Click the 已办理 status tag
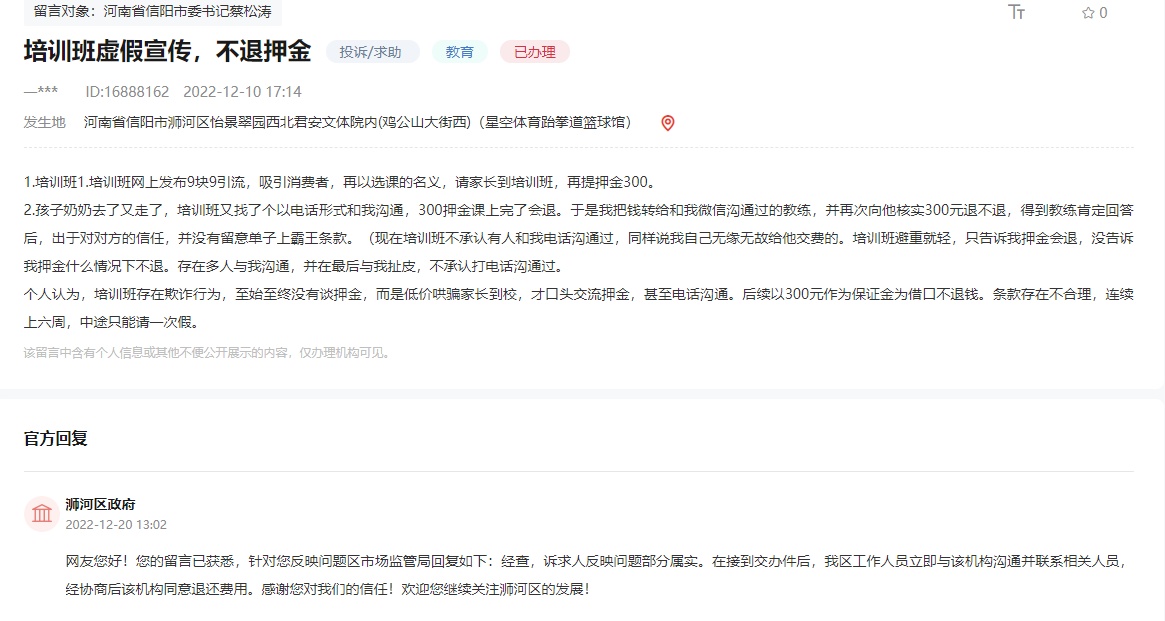The image size is (1165, 621). [534, 52]
